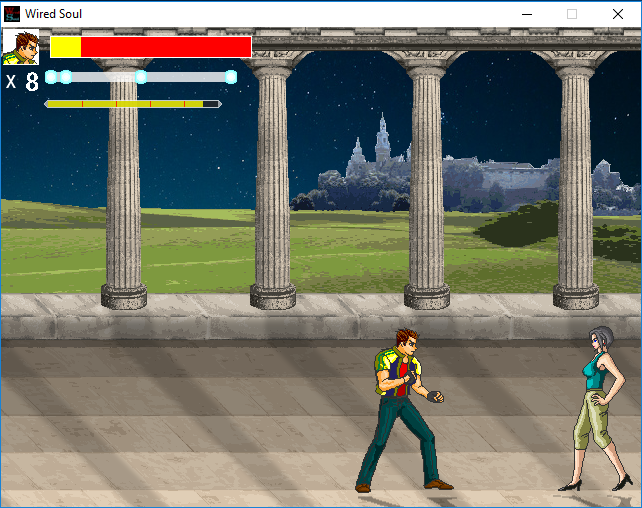Image resolution: width=642 pixels, height=508 pixels.
Task: Click the yellow portion of the health bar
Action: (66, 47)
